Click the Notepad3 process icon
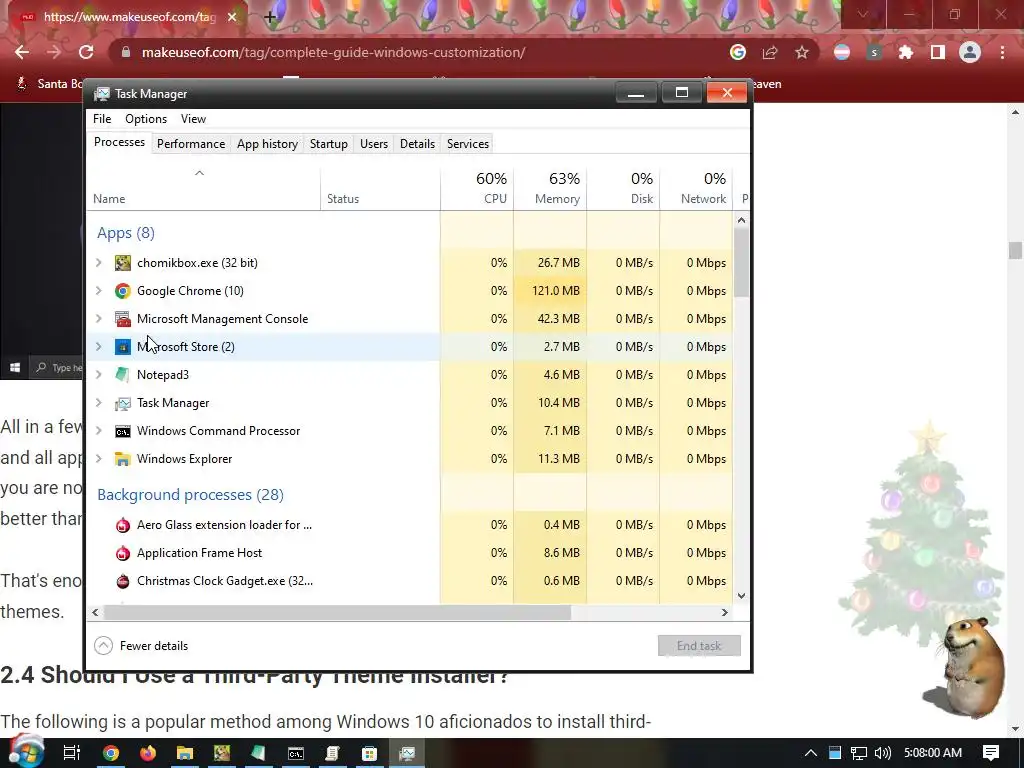 123,375
